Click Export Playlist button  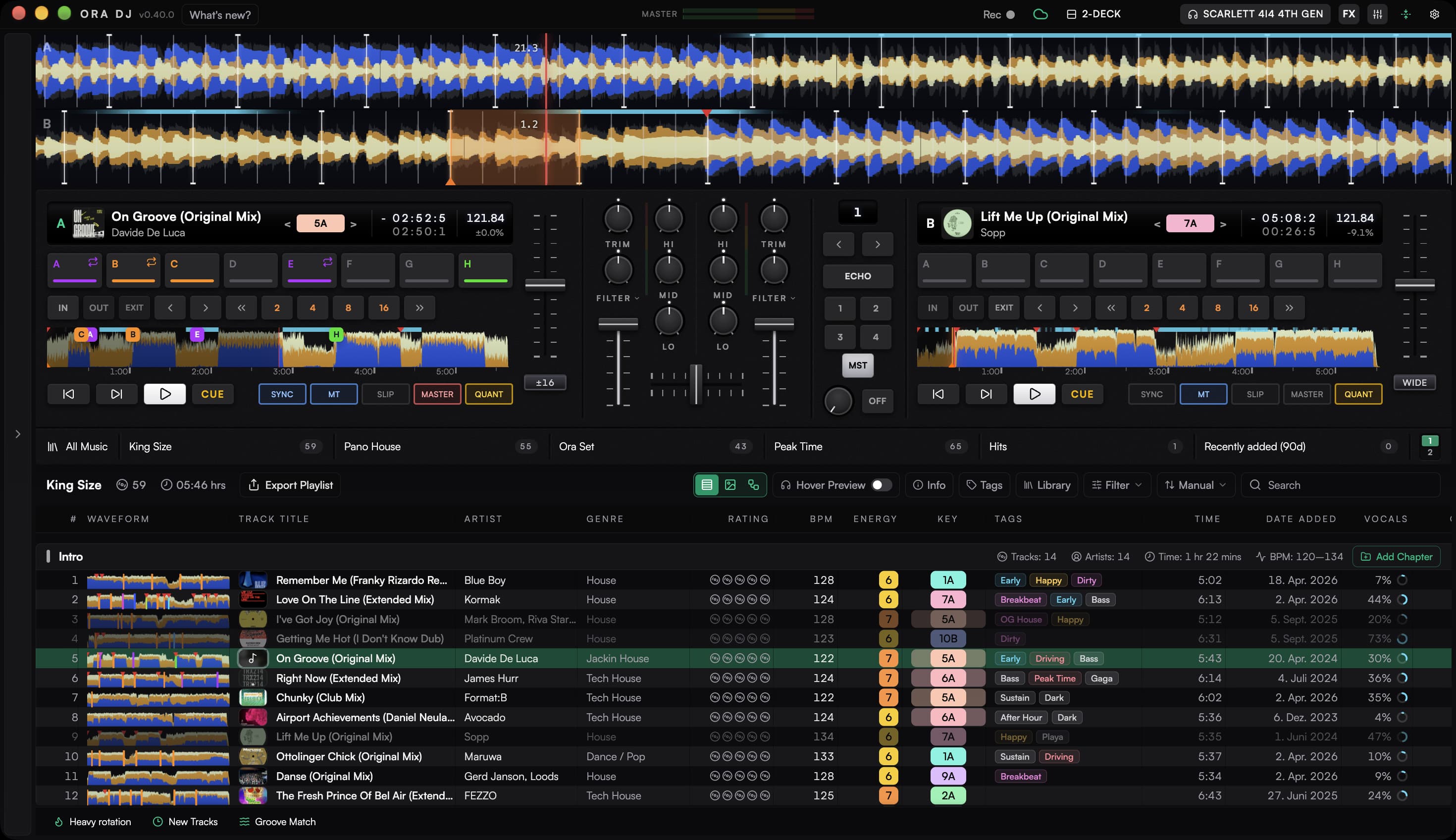tap(291, 485)
